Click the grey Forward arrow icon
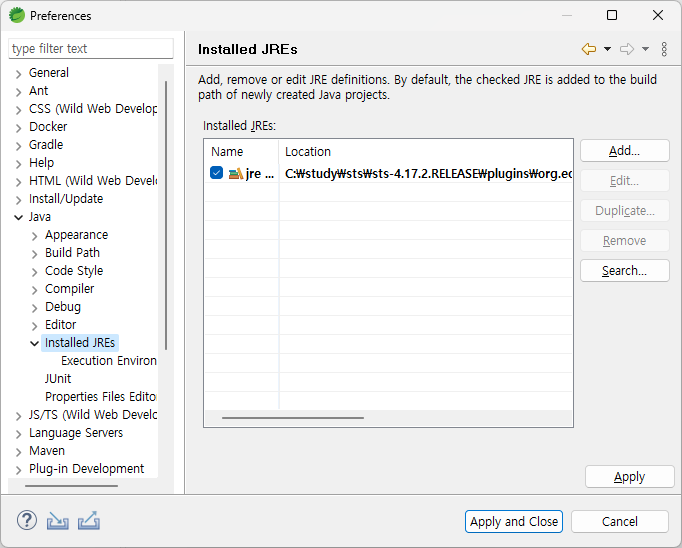The image size is (682, 548). [627, 49]
